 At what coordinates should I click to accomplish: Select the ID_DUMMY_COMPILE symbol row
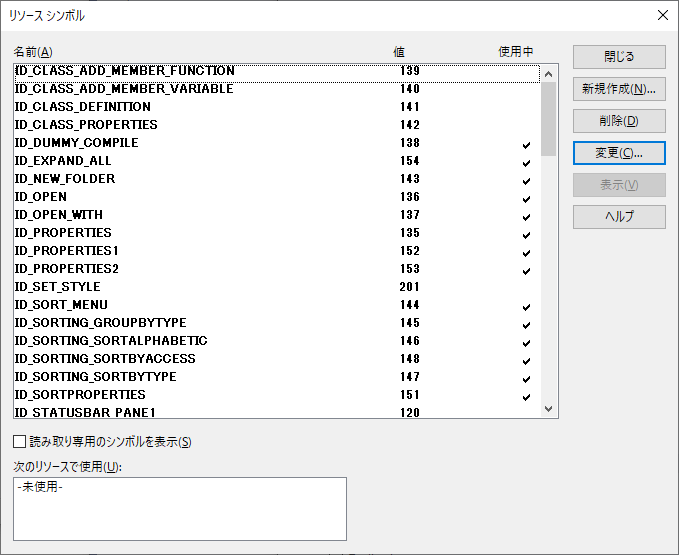(x=77, y=143)
